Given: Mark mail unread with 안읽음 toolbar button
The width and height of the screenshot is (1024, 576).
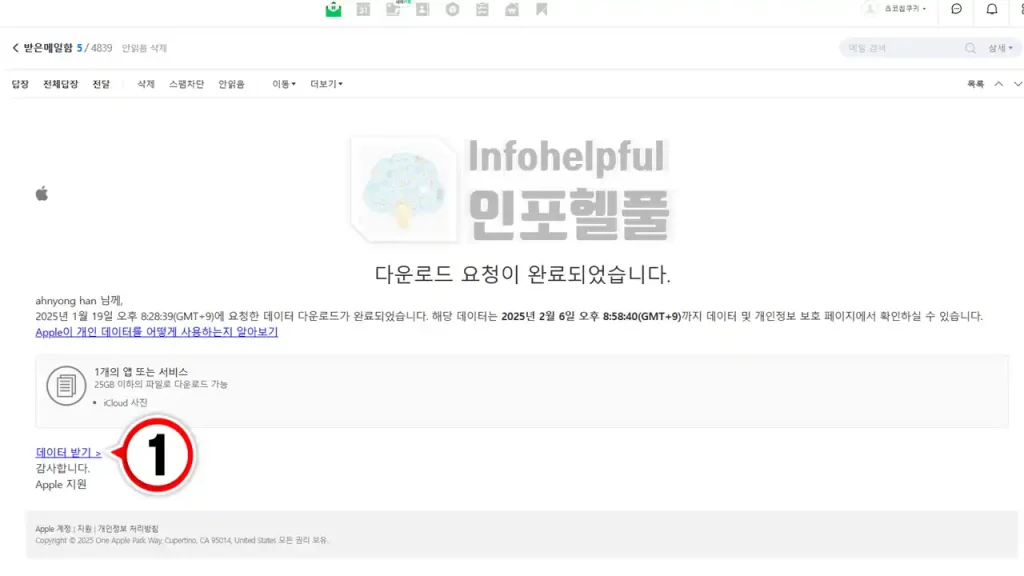Looking at the screenshot, I should click(231, 84).
